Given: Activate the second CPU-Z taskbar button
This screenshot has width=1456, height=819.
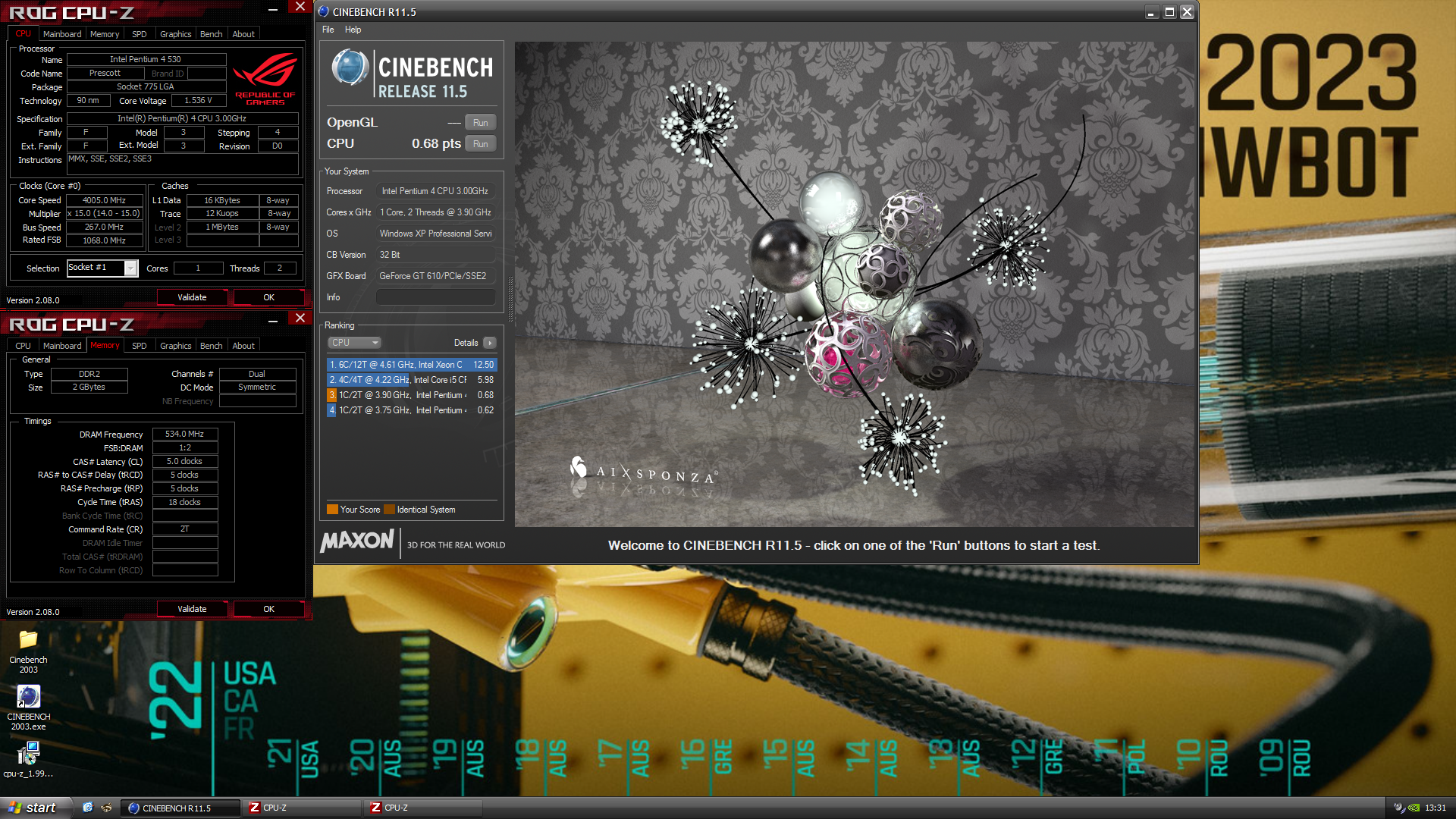Looking at the screenshot, I should pos(424,808).
